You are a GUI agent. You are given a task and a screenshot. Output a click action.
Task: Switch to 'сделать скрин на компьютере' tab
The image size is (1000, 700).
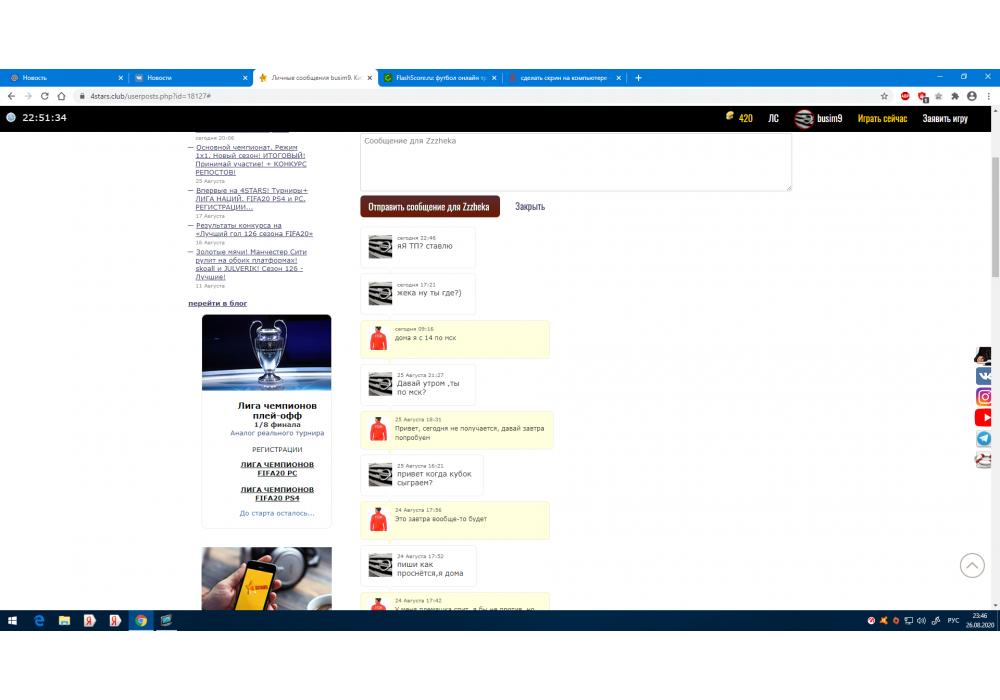pyautogui.click(x=564, y=78)
